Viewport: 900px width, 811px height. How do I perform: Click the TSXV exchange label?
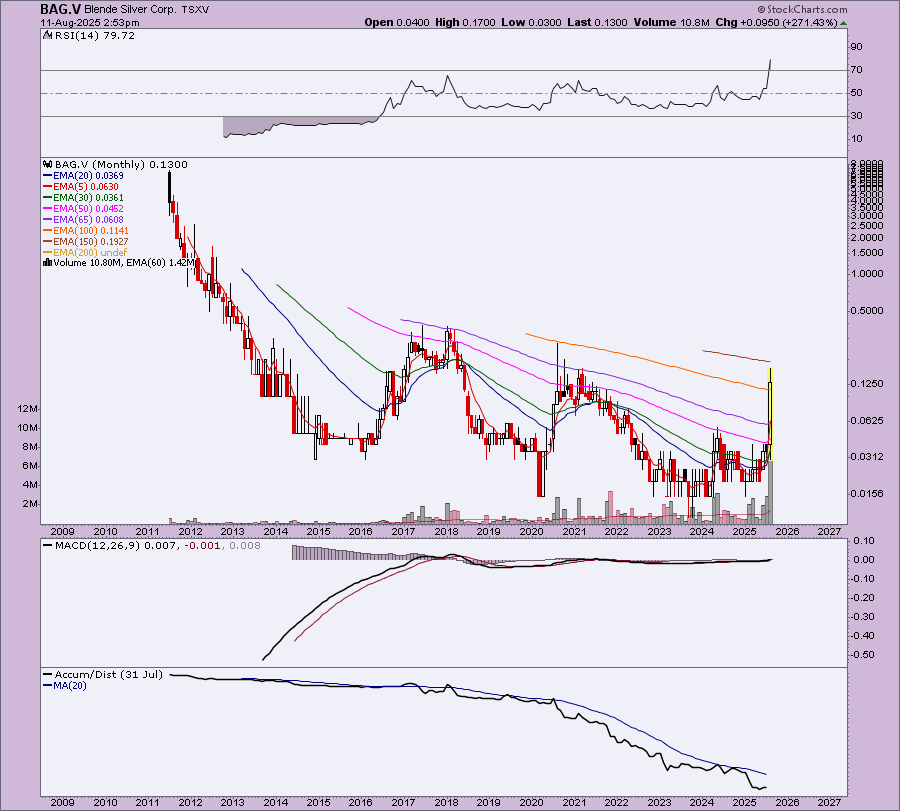point(195,10)
